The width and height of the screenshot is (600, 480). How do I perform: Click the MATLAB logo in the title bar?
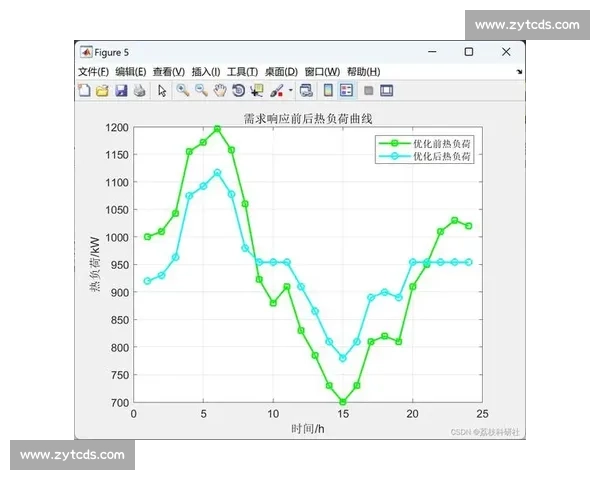click(86, 52)
